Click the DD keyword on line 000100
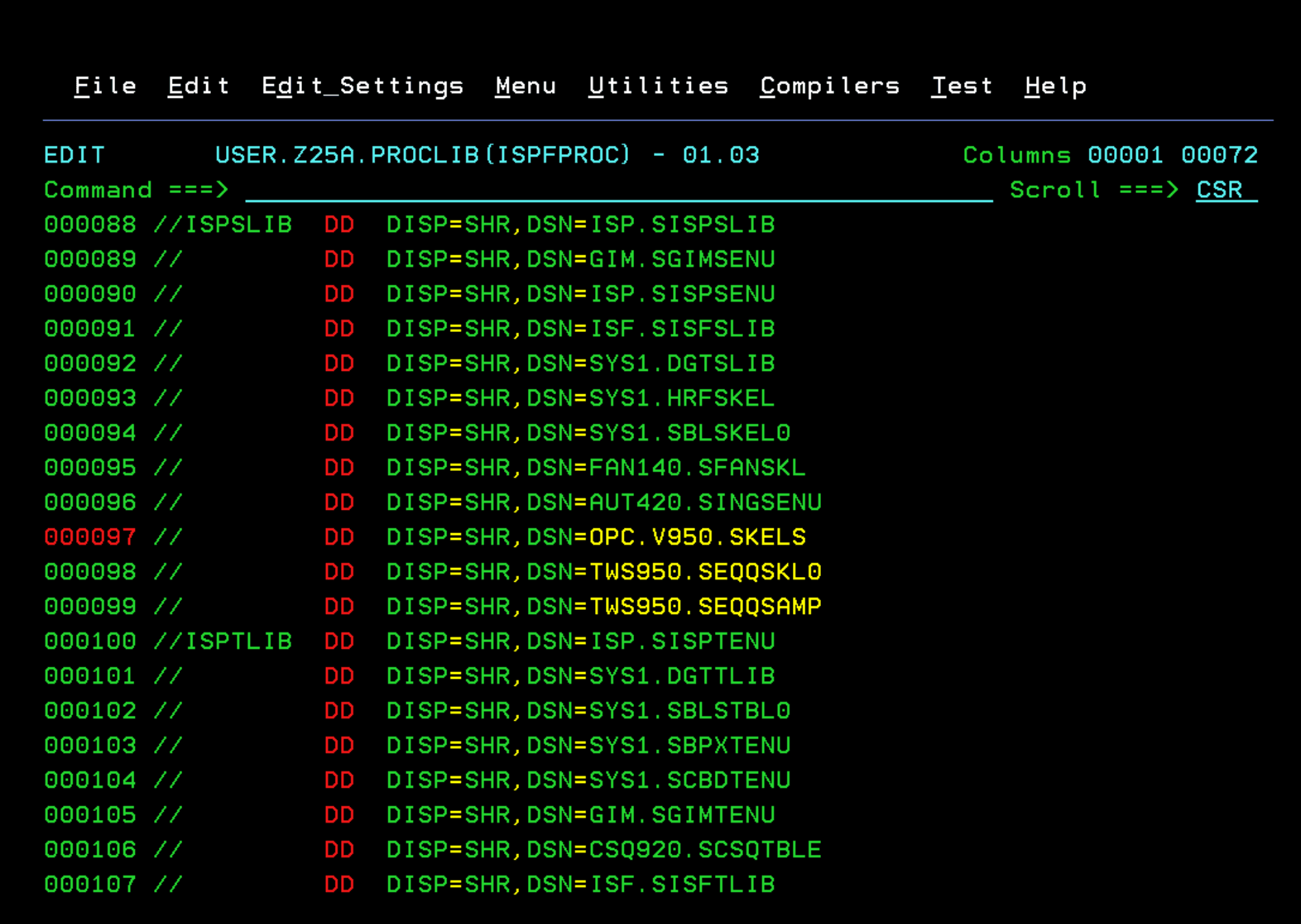Screen dimensions: 1301x924 coord(340,642)
